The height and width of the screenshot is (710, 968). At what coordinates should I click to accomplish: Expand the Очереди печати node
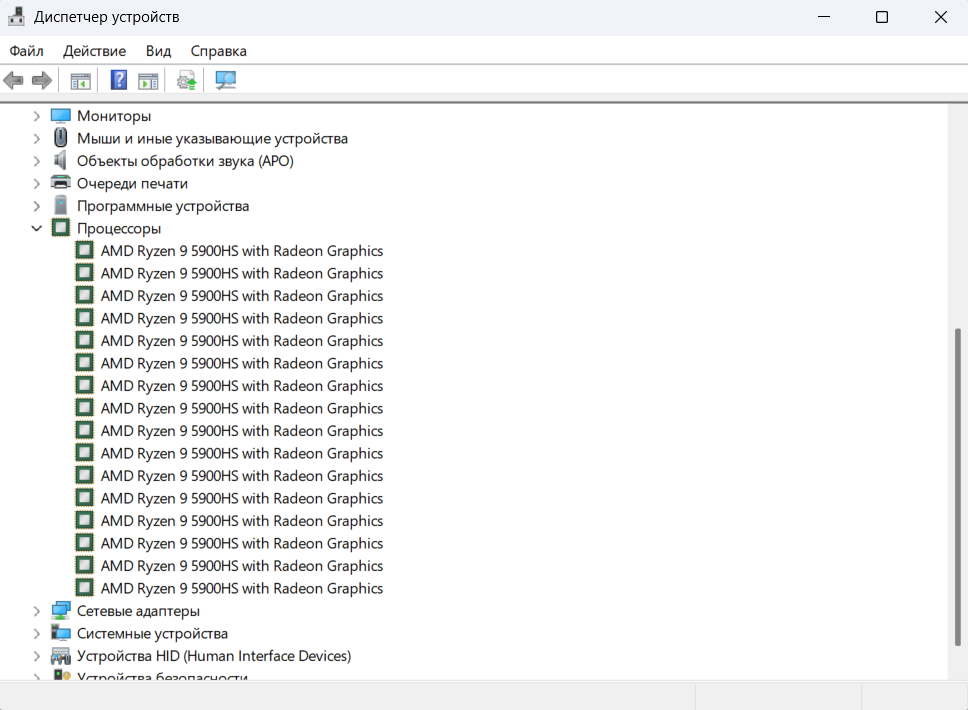36,183
